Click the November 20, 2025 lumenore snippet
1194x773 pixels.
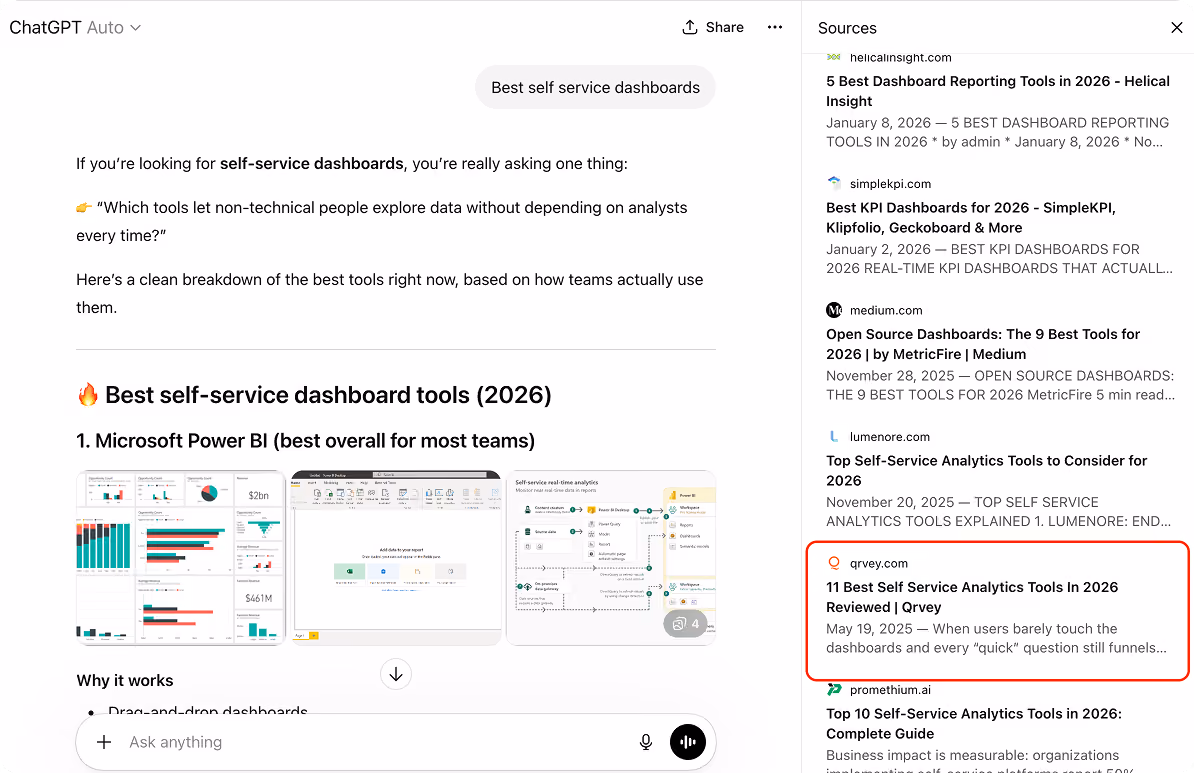998,512
